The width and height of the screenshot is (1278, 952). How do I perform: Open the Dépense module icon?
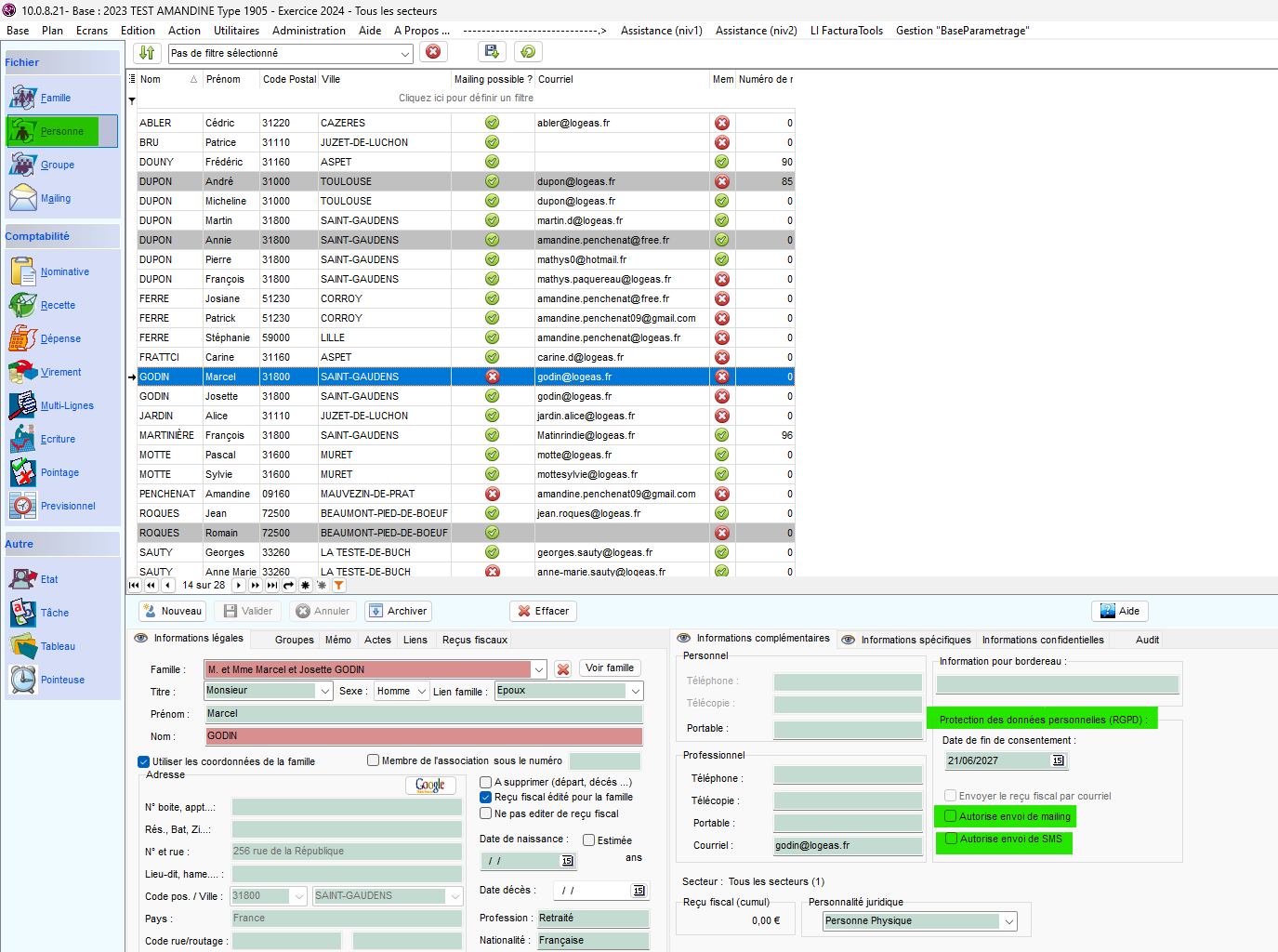[x=23, y=338]
